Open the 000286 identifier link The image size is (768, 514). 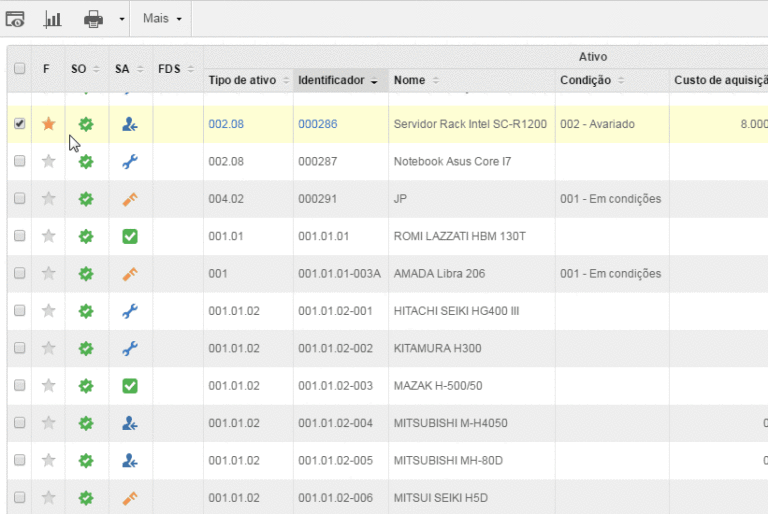tap(317, 124)
